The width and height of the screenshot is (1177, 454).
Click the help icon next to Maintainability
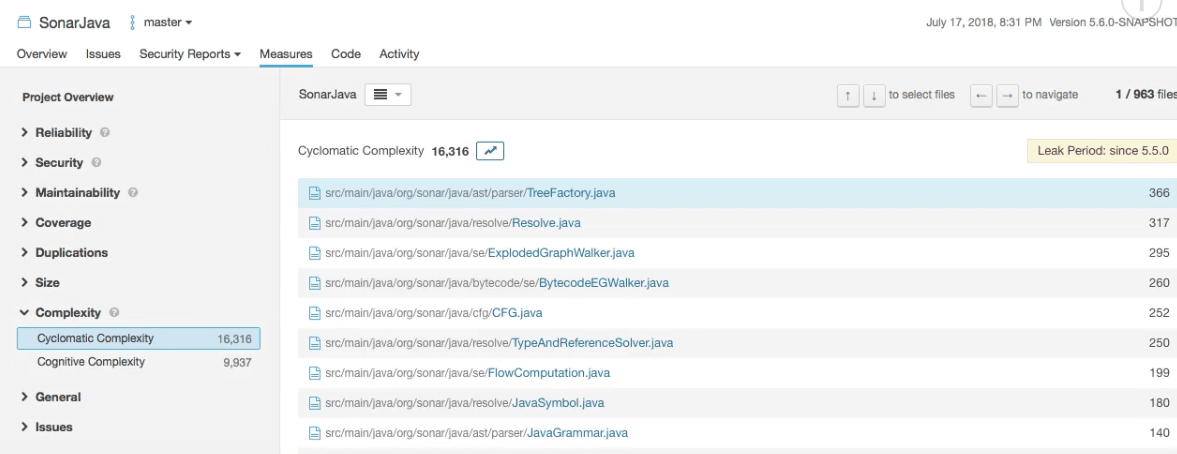tap(133, 192)
